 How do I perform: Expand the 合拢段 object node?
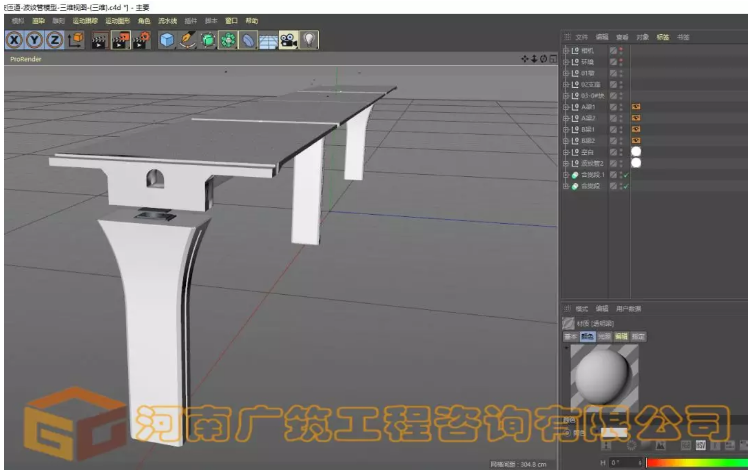click(565, 186)
